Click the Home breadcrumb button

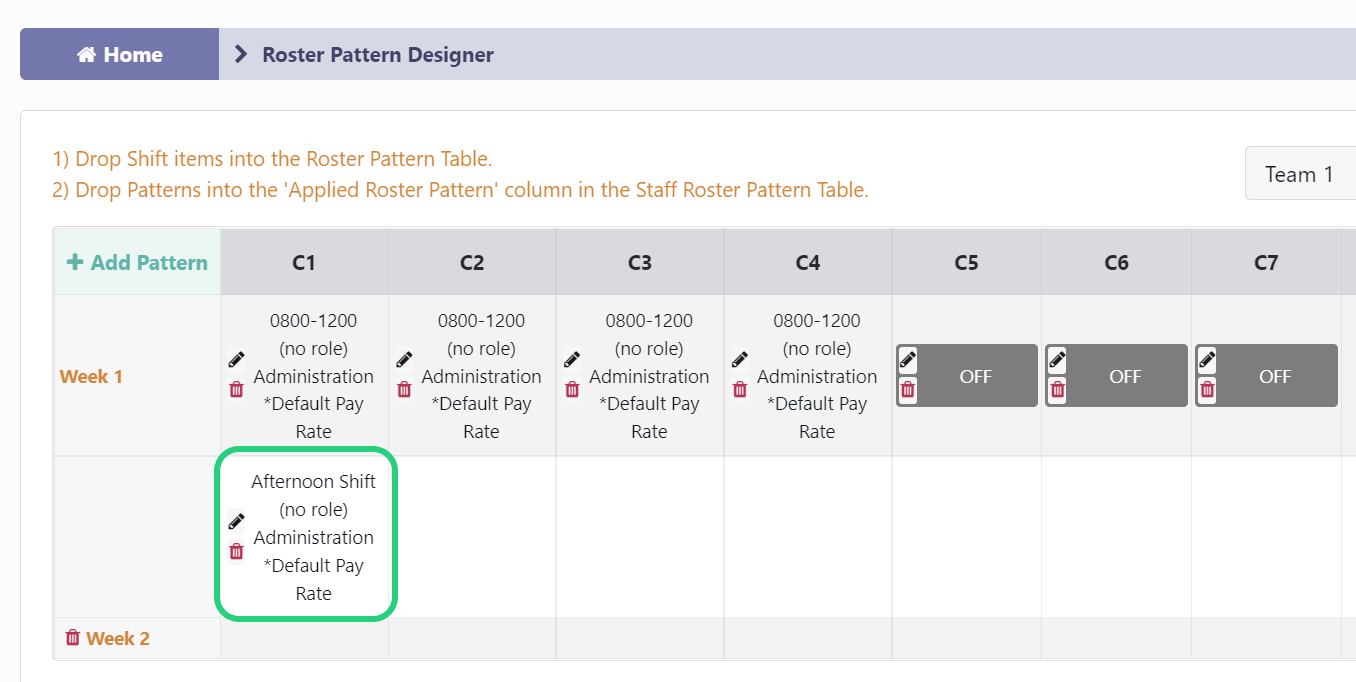(x=119, y=54)
